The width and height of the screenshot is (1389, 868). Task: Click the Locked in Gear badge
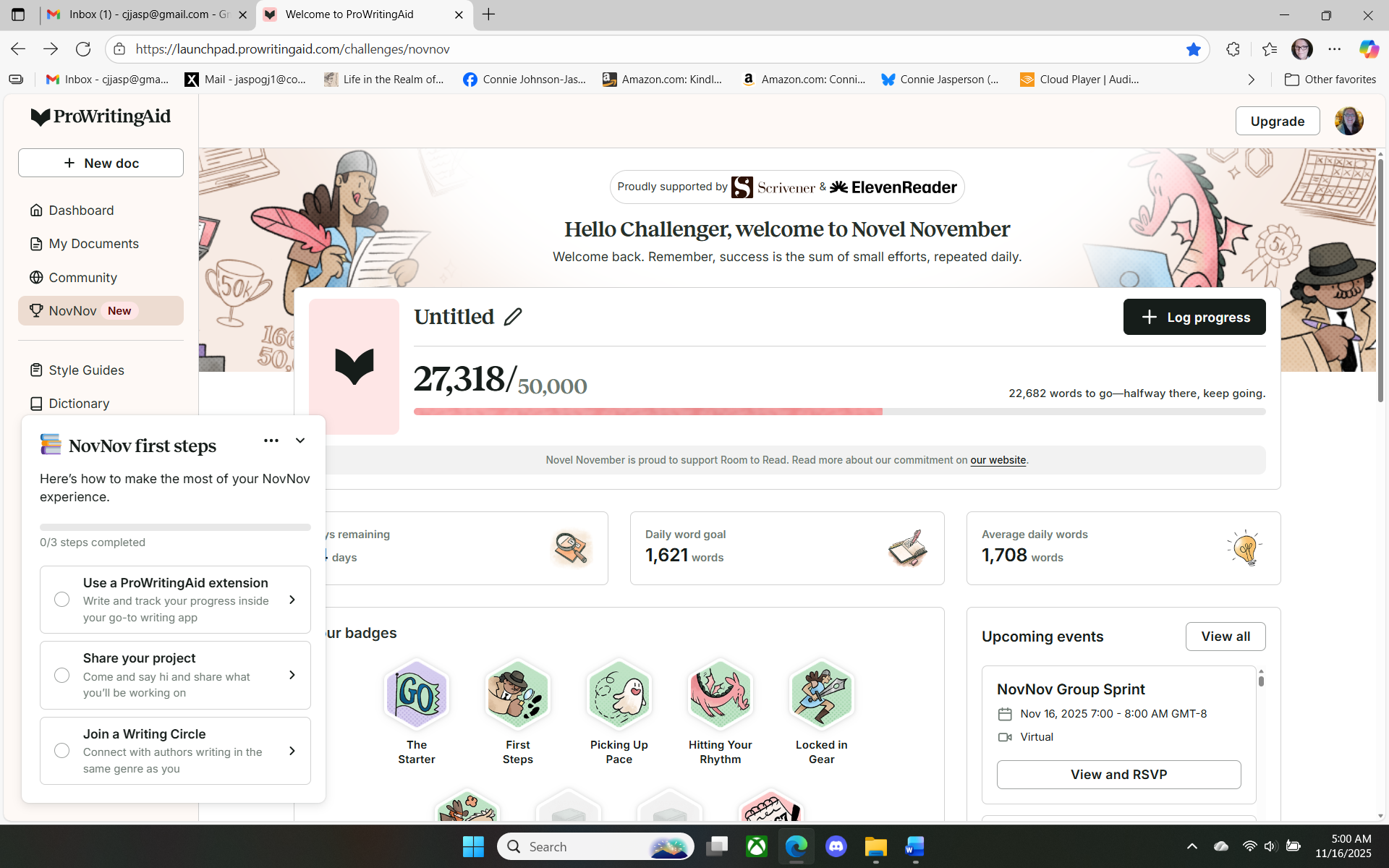coord(821,694)
